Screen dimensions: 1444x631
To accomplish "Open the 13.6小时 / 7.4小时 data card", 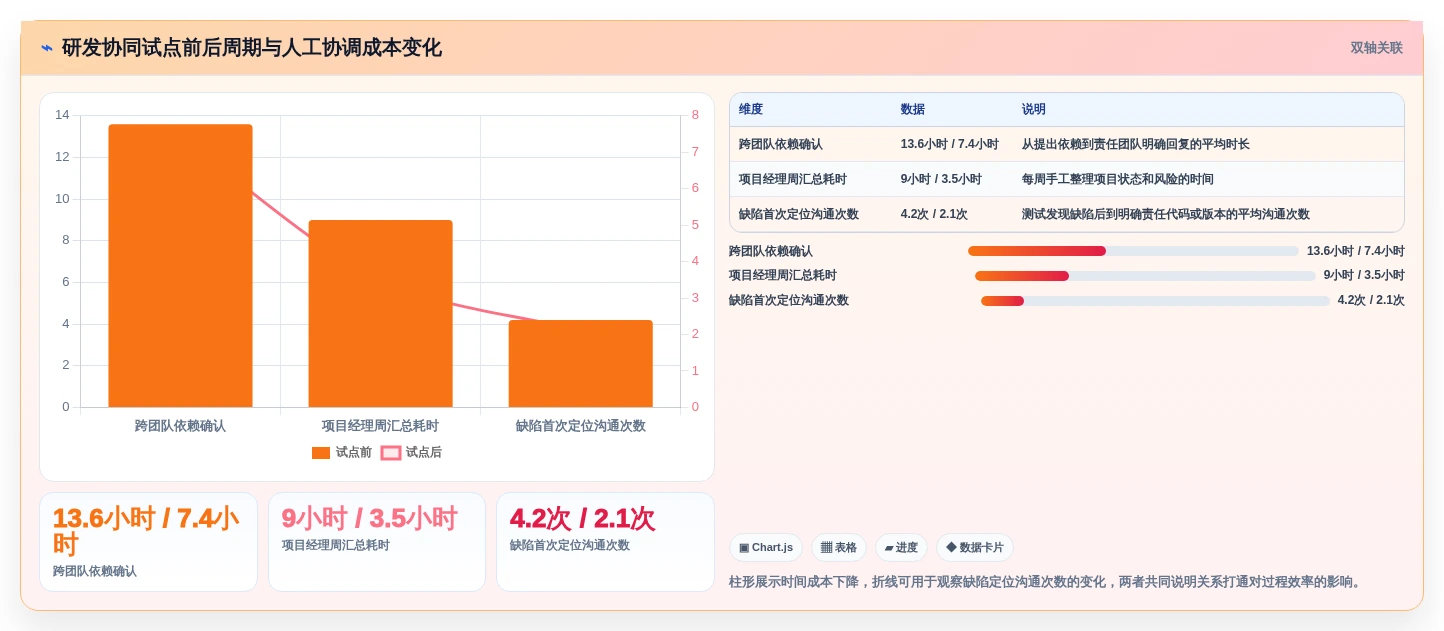I will pos(148,542).
